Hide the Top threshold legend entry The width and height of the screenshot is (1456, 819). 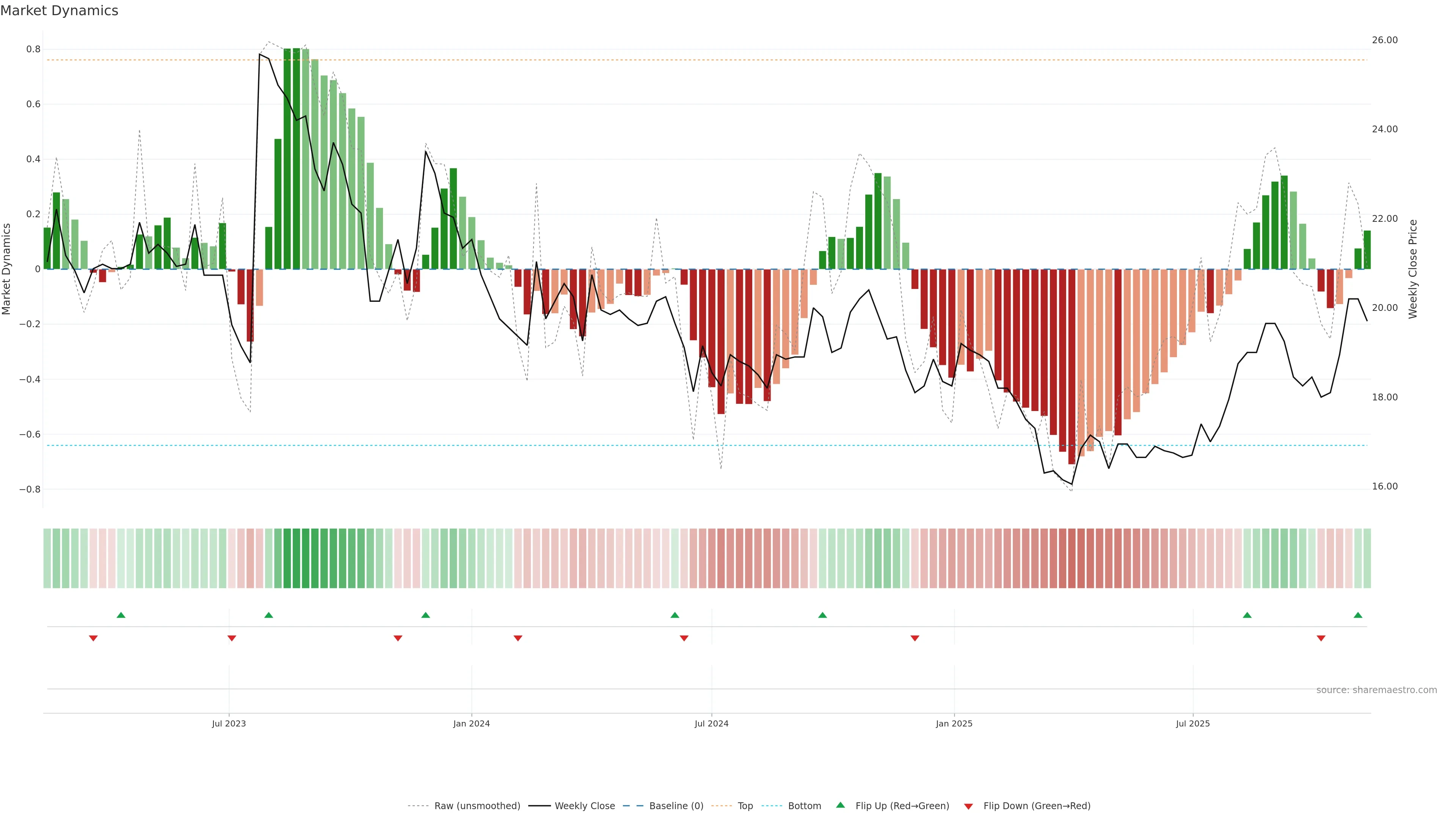(745, 806)
